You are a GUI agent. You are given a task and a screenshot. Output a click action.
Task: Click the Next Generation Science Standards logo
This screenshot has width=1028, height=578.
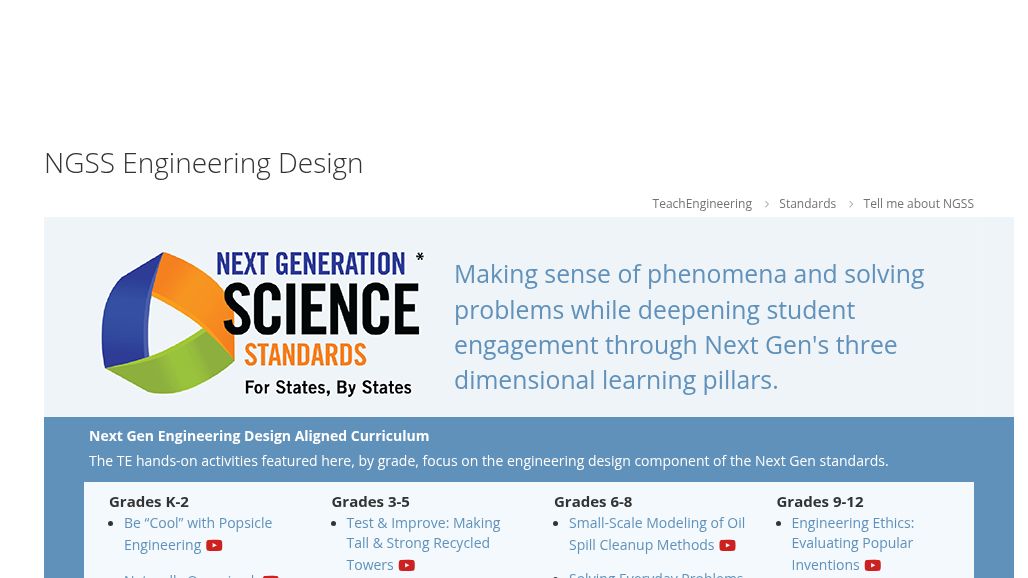pos(263,323)
